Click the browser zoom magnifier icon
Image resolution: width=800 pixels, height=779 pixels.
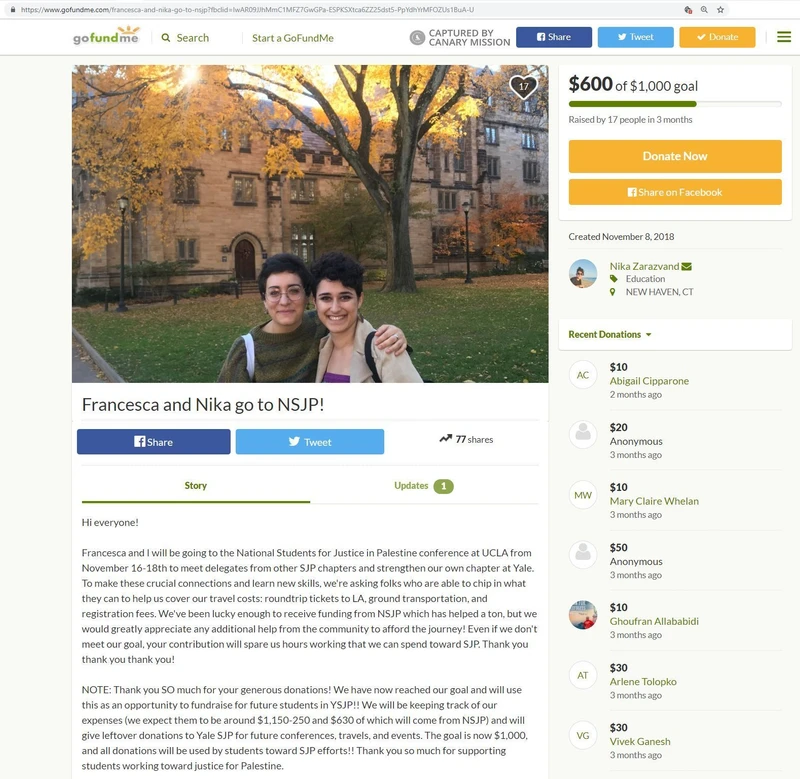(704, 10)
